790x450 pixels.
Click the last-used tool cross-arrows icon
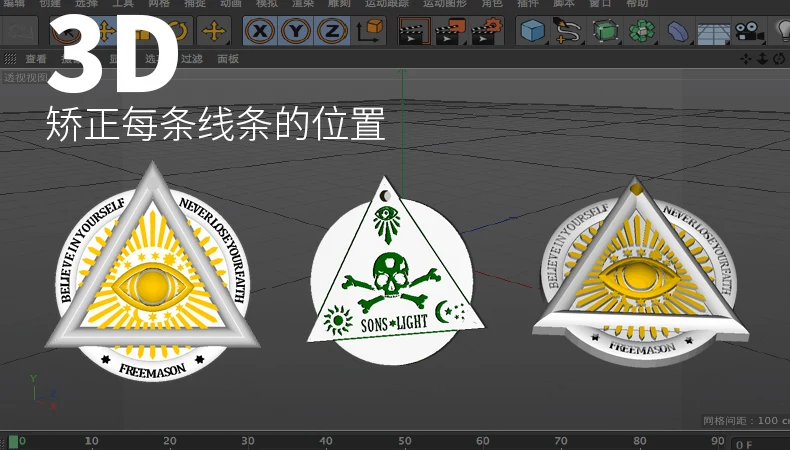pos(214,31)
